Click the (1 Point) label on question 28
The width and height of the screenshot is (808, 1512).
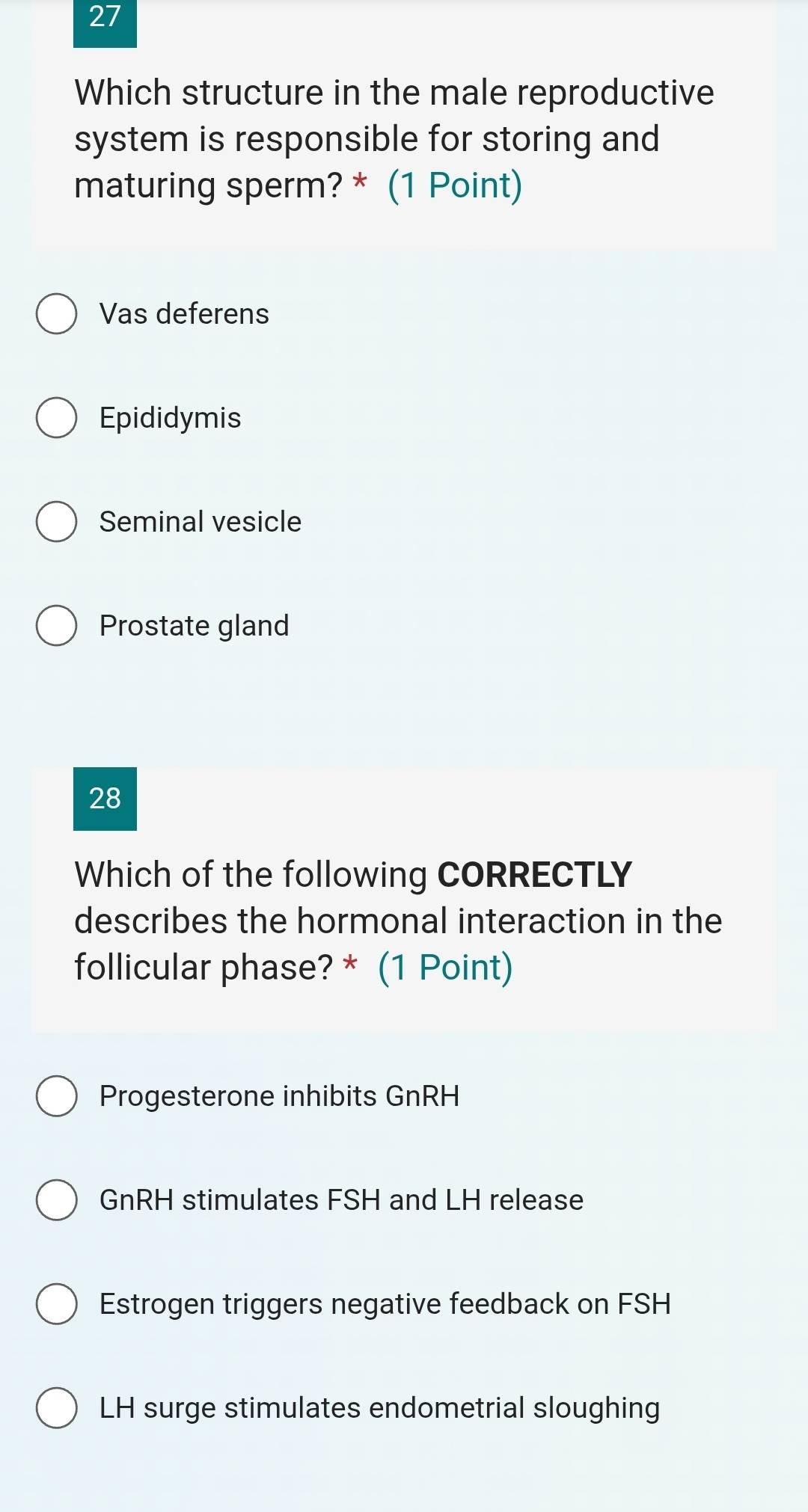pyautogui.click(x=445, y=966)
